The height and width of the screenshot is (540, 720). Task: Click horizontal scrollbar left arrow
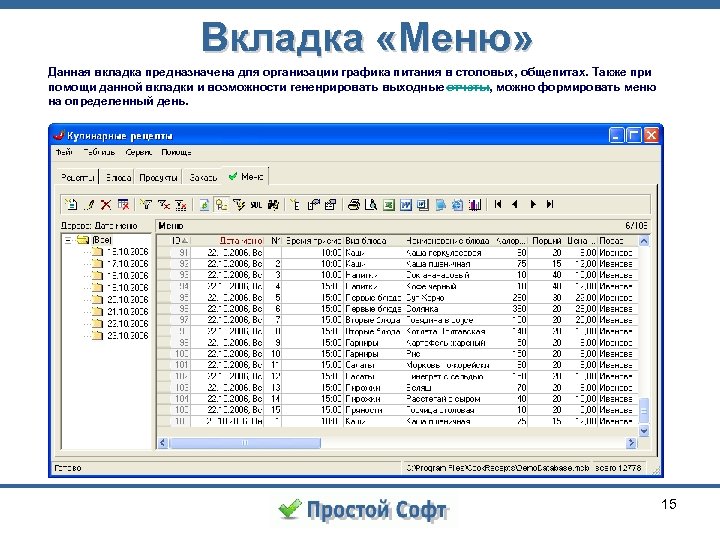click(x=163, y=443)
